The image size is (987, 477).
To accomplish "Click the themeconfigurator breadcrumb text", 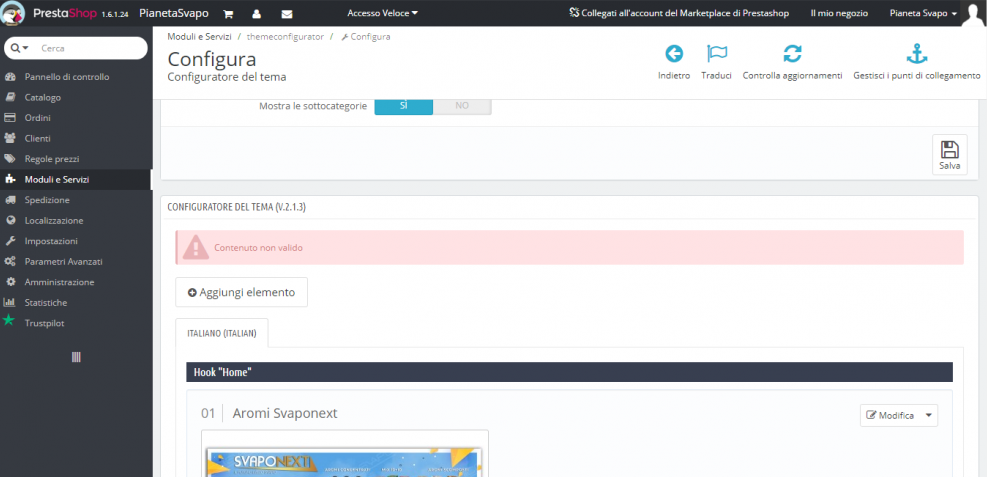I will (x=285, y=37).
